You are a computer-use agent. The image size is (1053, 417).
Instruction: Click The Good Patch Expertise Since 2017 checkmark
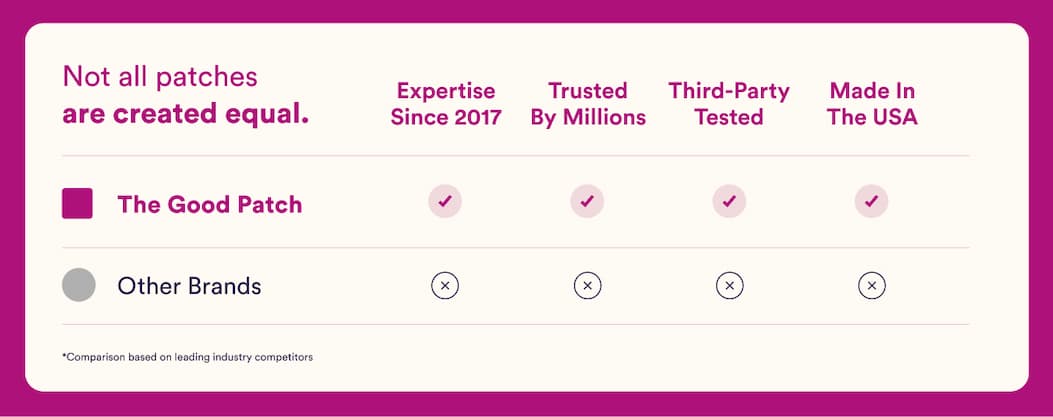point(445,201)
